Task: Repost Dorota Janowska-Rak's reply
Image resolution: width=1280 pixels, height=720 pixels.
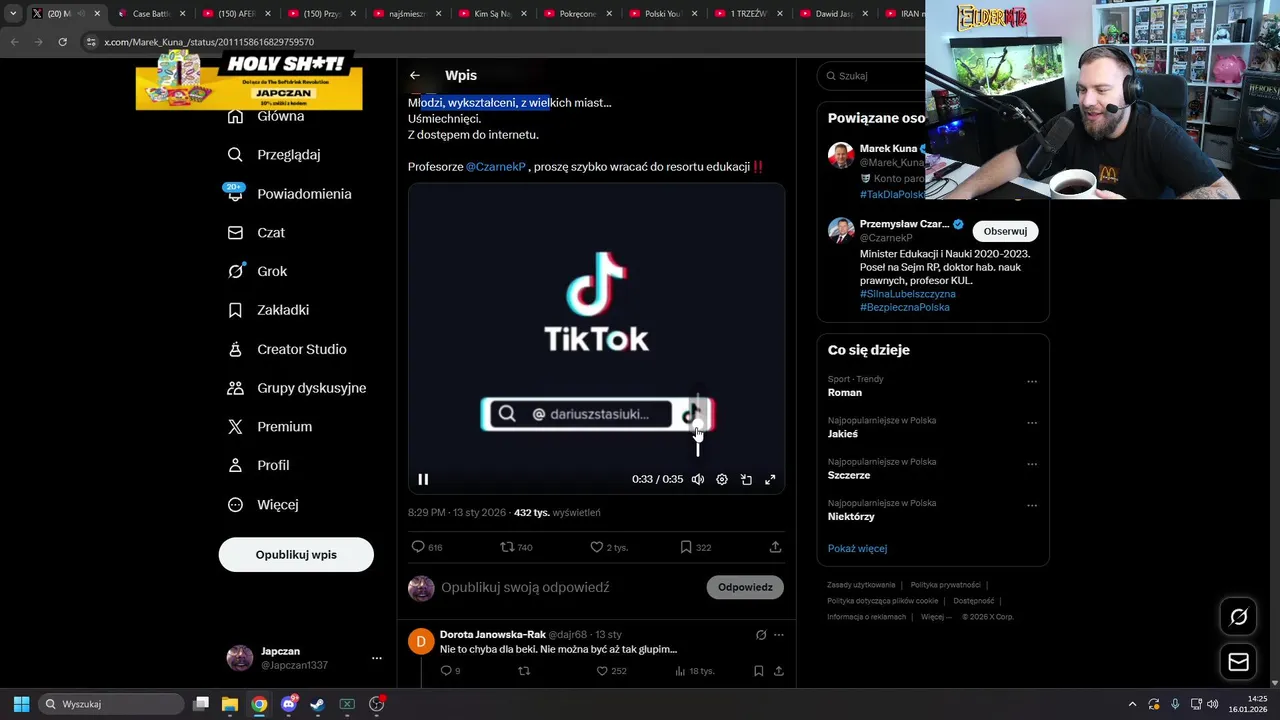Action: 524,671
